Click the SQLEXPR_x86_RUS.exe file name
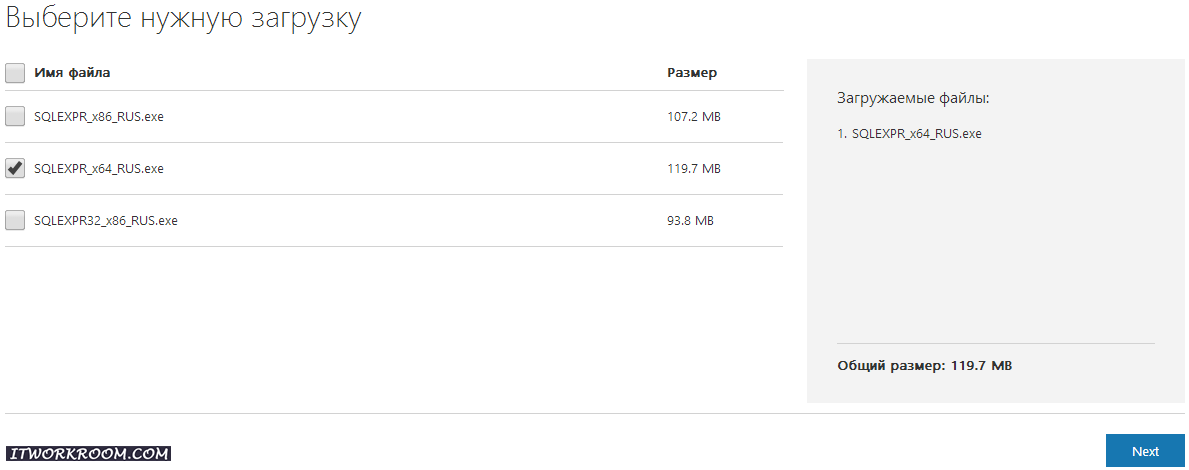 click(99, 117)
